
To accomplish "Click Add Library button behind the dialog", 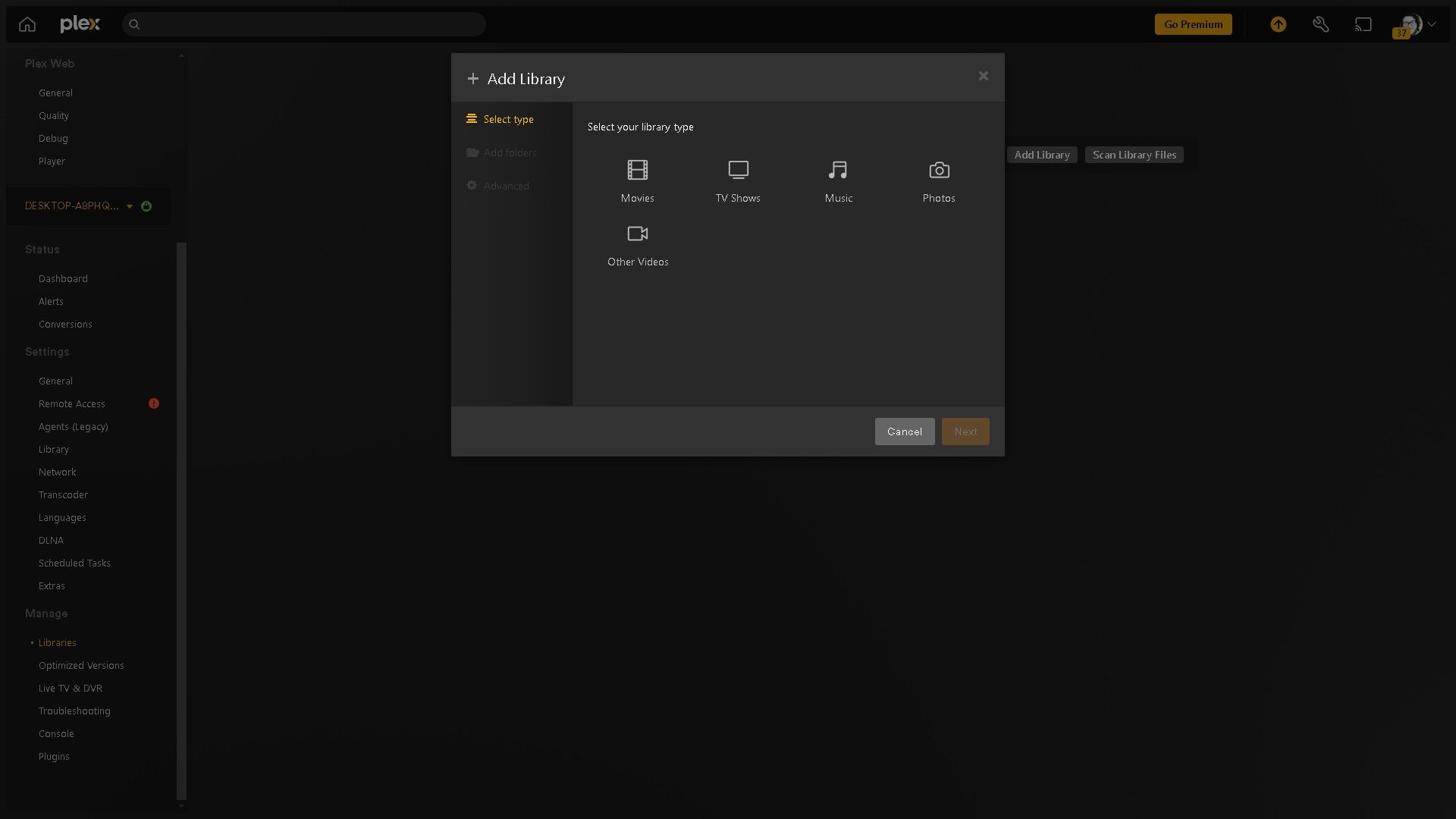I will (1042, 155).
